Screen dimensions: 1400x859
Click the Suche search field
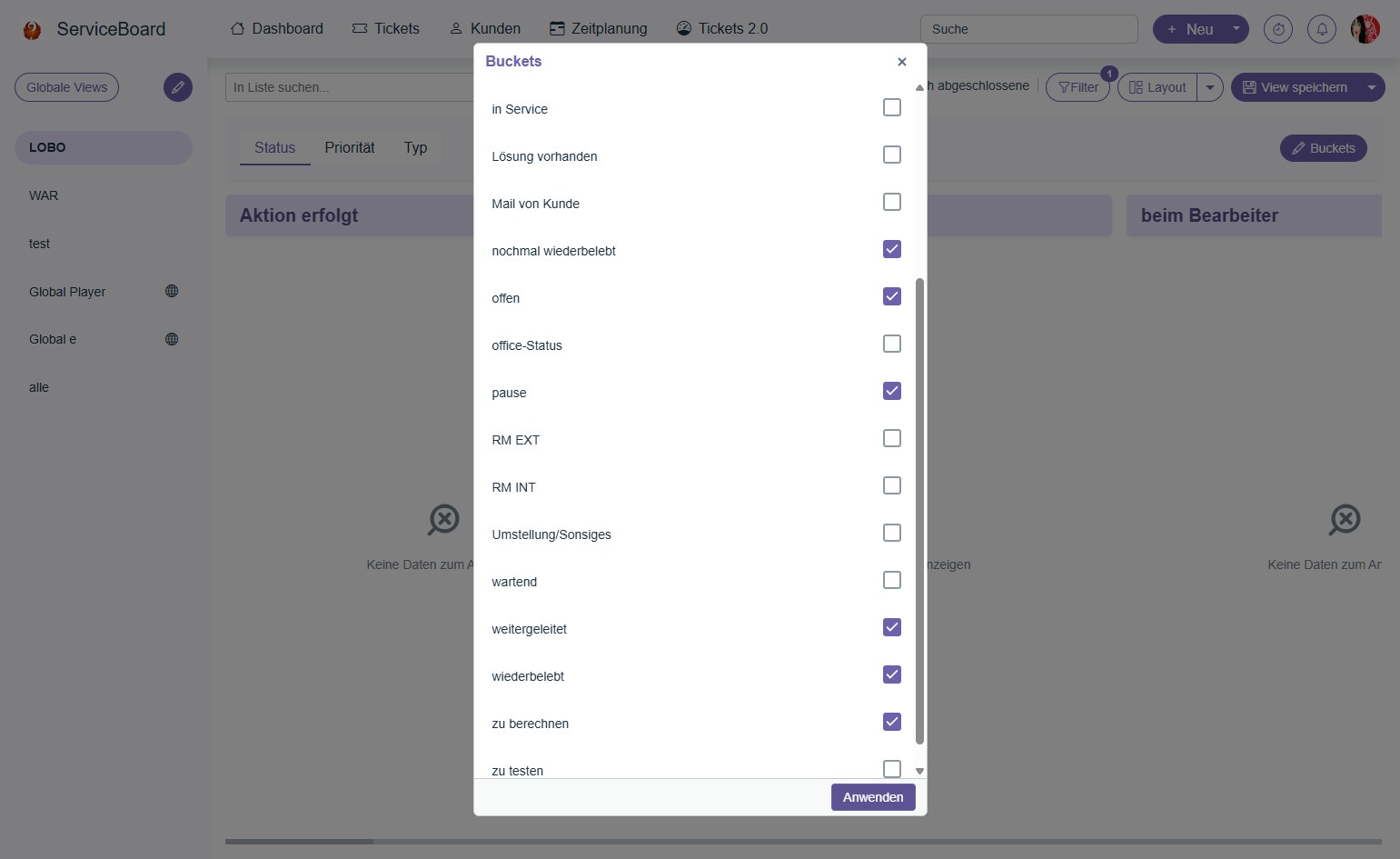click(x=1028, y=29)
